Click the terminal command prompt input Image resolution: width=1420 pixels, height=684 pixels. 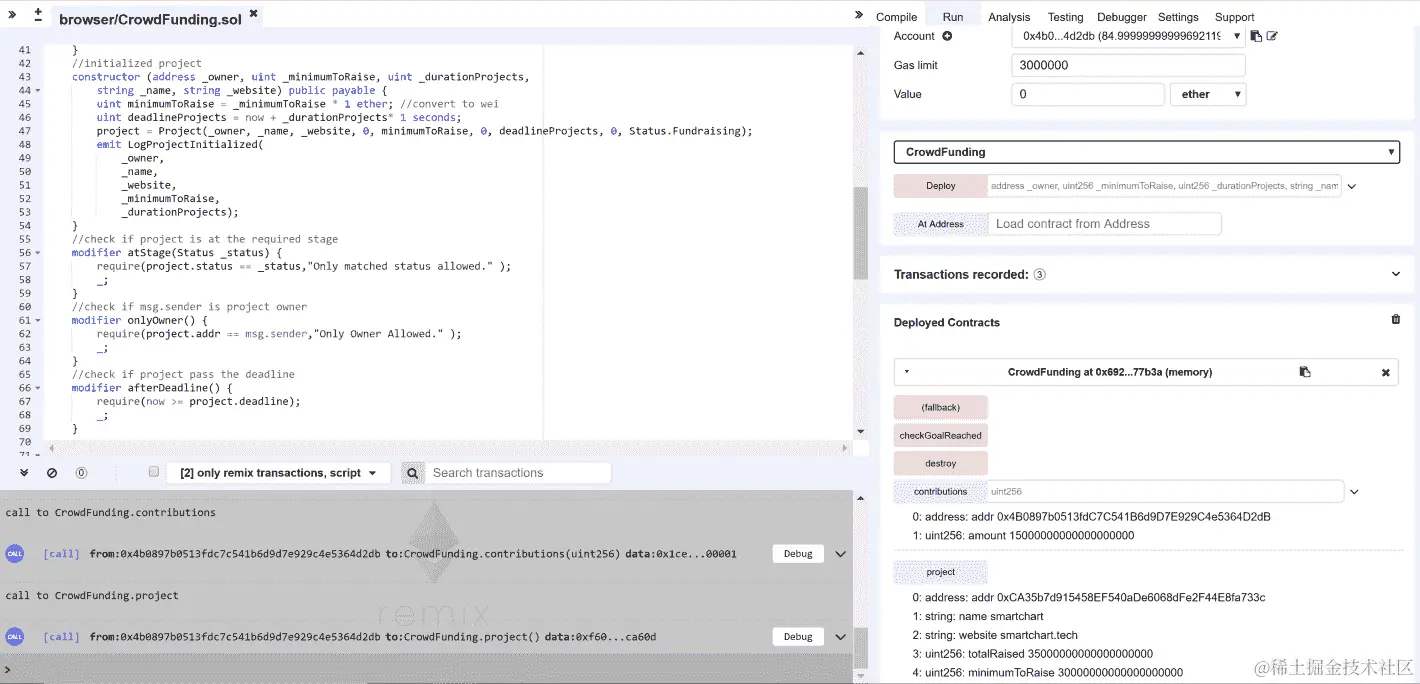point(430,669)
